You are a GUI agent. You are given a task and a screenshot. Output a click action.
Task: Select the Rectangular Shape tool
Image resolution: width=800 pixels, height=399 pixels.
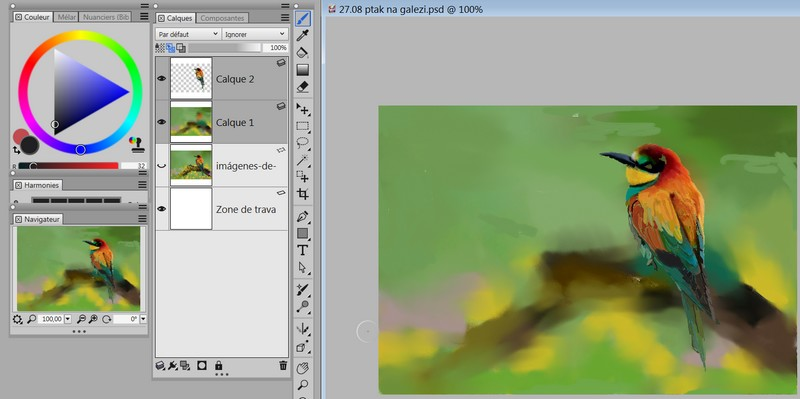[303, 233]
